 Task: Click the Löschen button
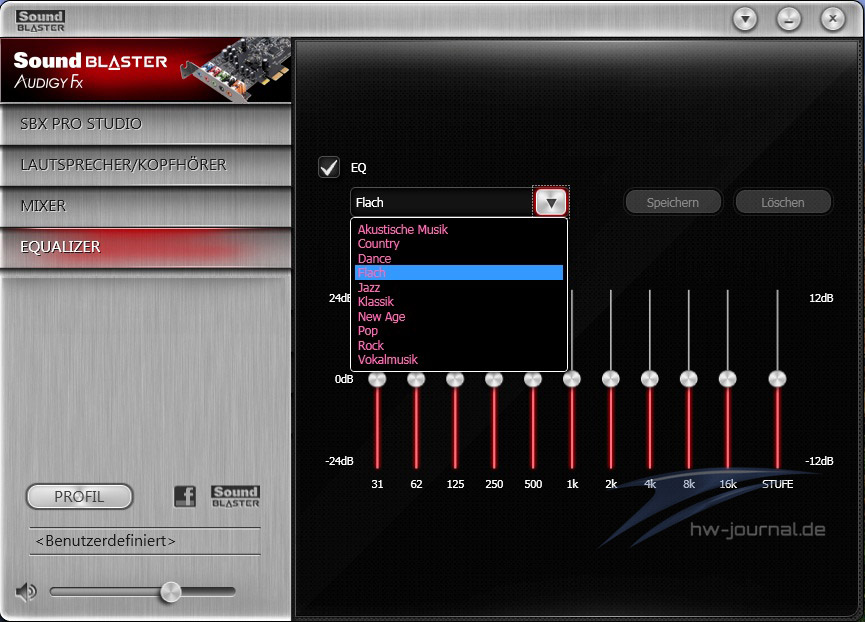click(783, 202)
